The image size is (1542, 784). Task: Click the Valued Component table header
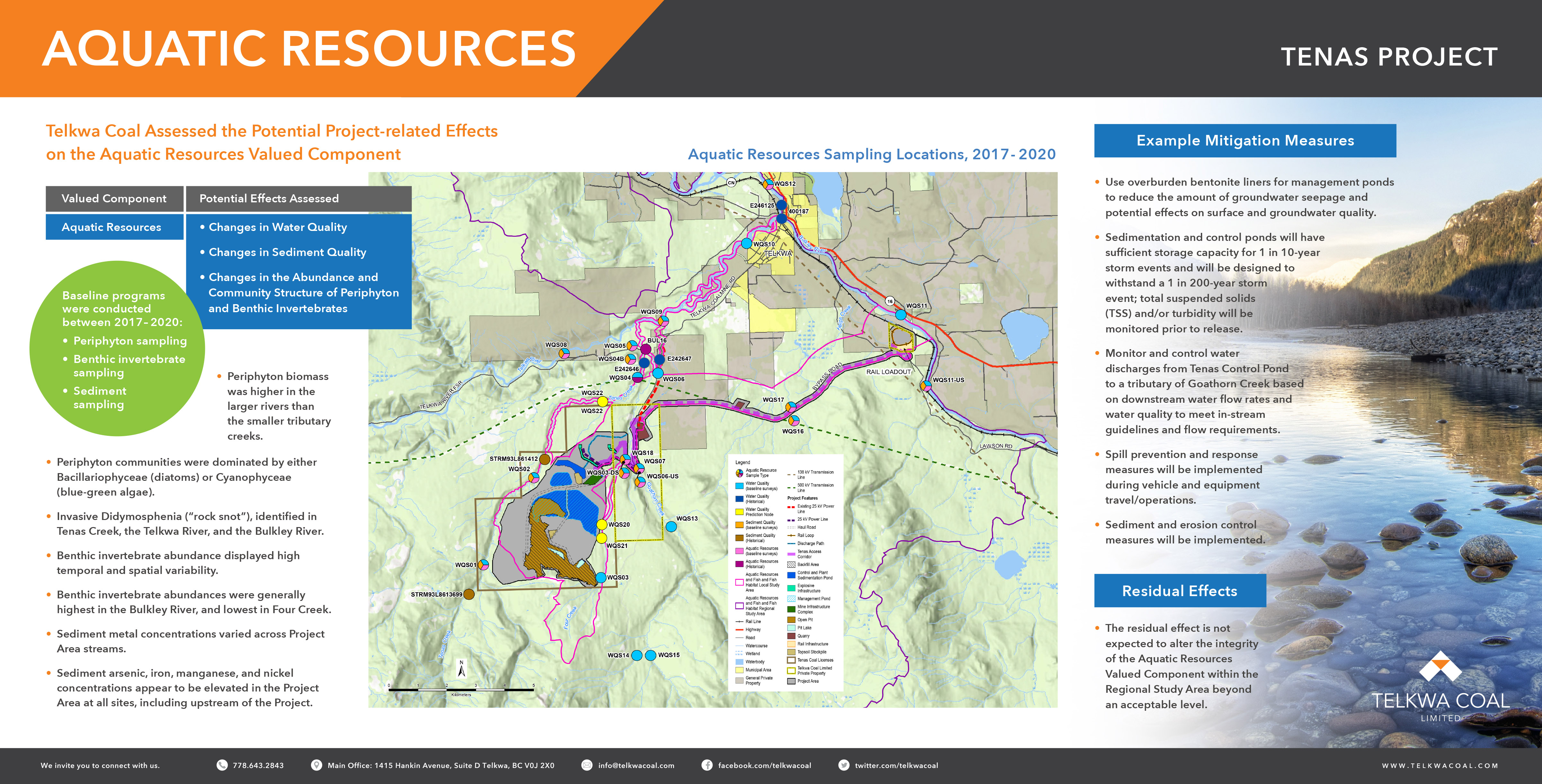pyautogui.click(x=114, y=199)
